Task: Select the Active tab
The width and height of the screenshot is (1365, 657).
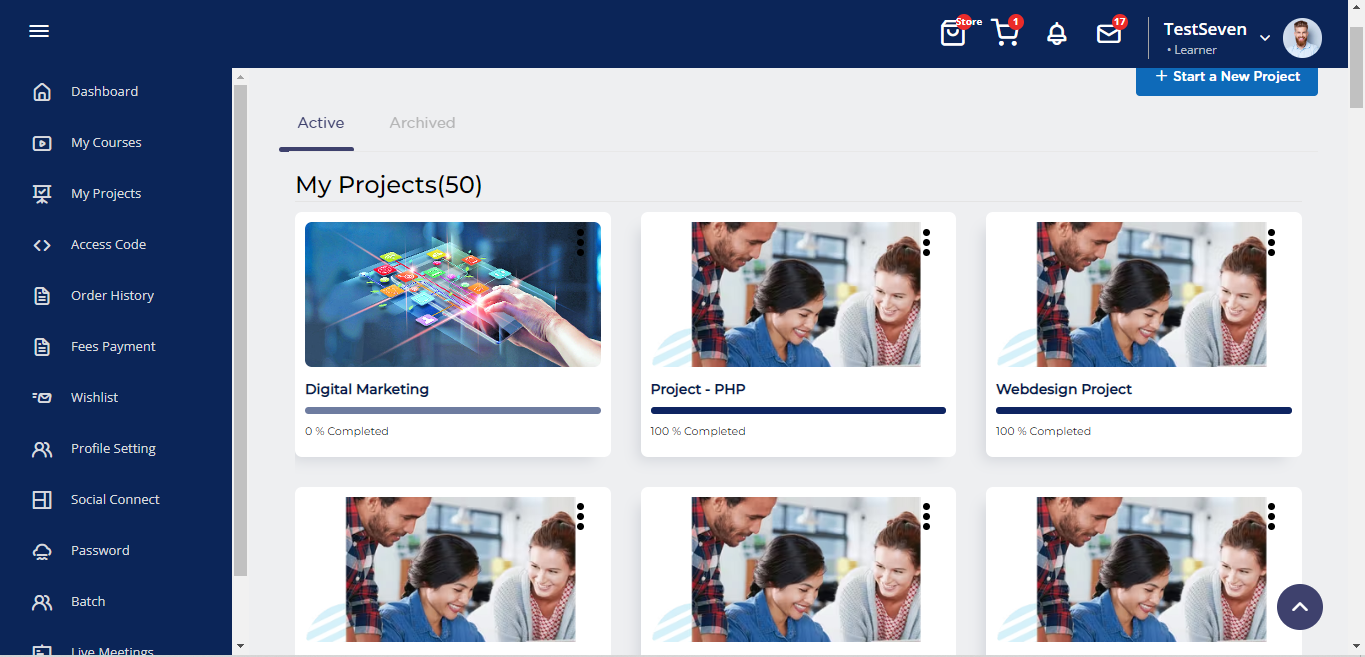Action: 321,123
